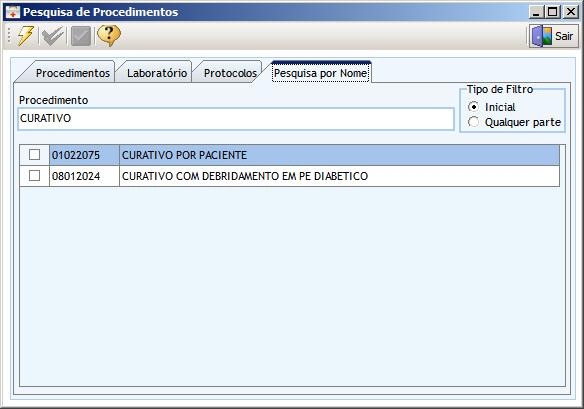
Task: Click the lightning bolt search icon
Action: pyautogui.click(x=26, y=36)
